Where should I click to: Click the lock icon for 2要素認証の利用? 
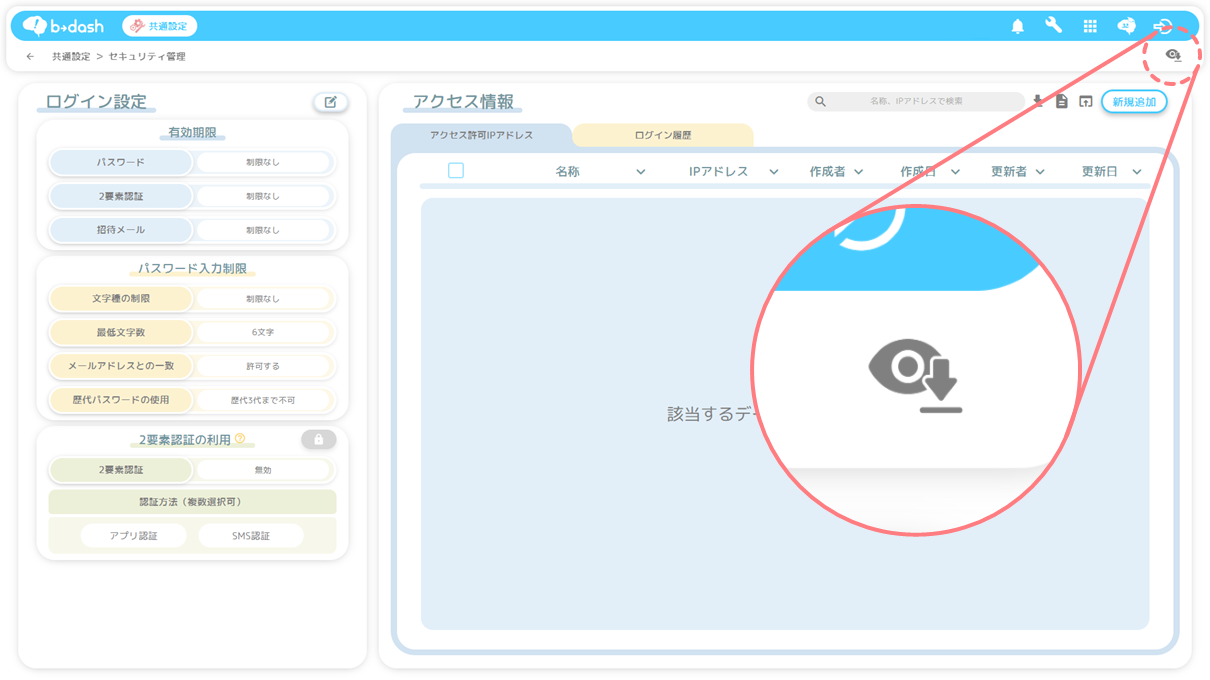coord(318,439)
